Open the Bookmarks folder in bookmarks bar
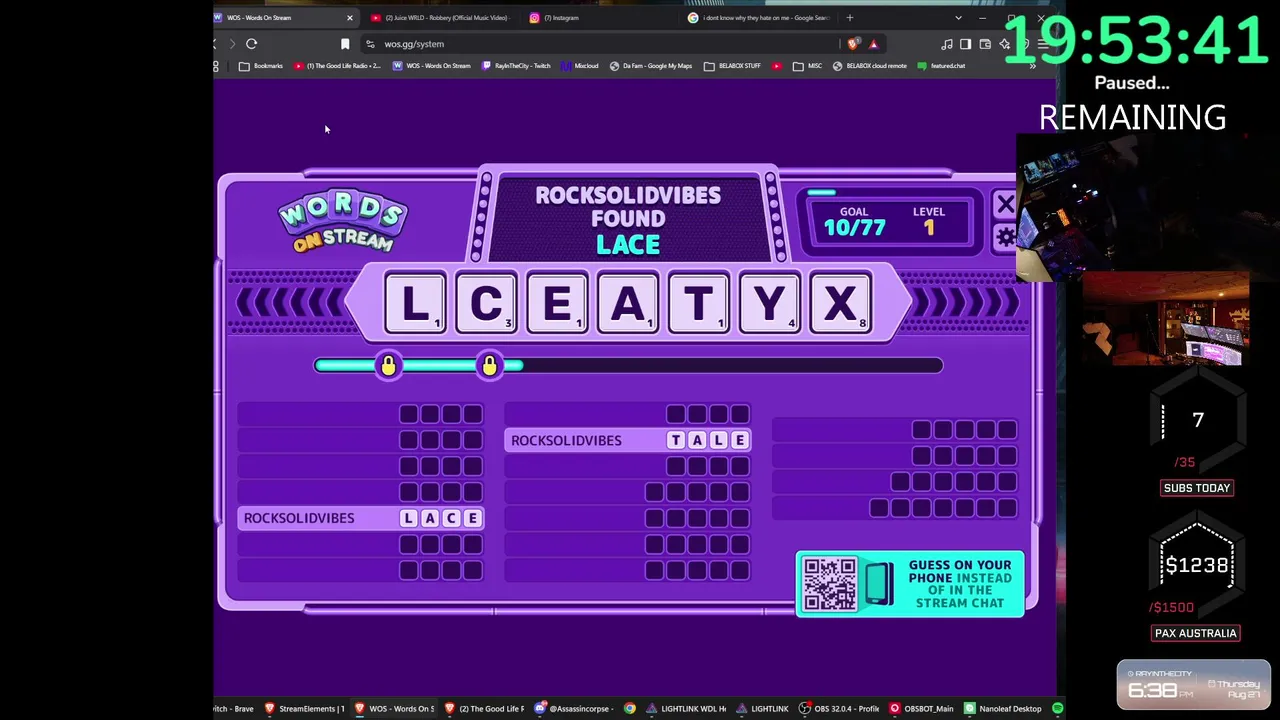This screenshot has height=720, width=1280. [261, 66]
